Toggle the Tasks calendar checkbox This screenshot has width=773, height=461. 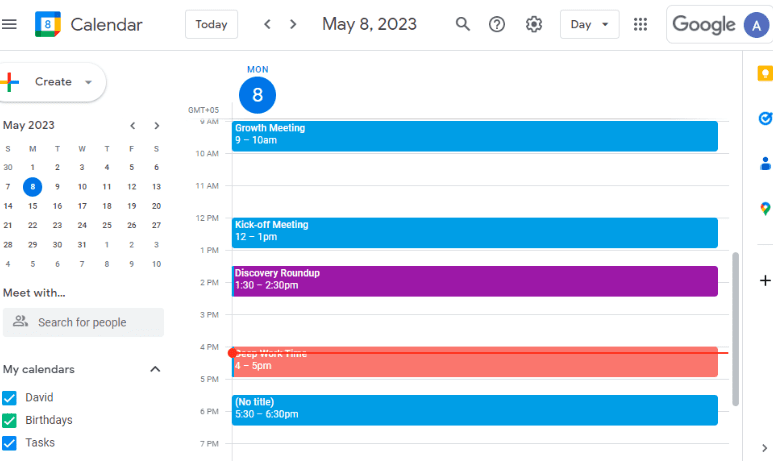point(9,443)
